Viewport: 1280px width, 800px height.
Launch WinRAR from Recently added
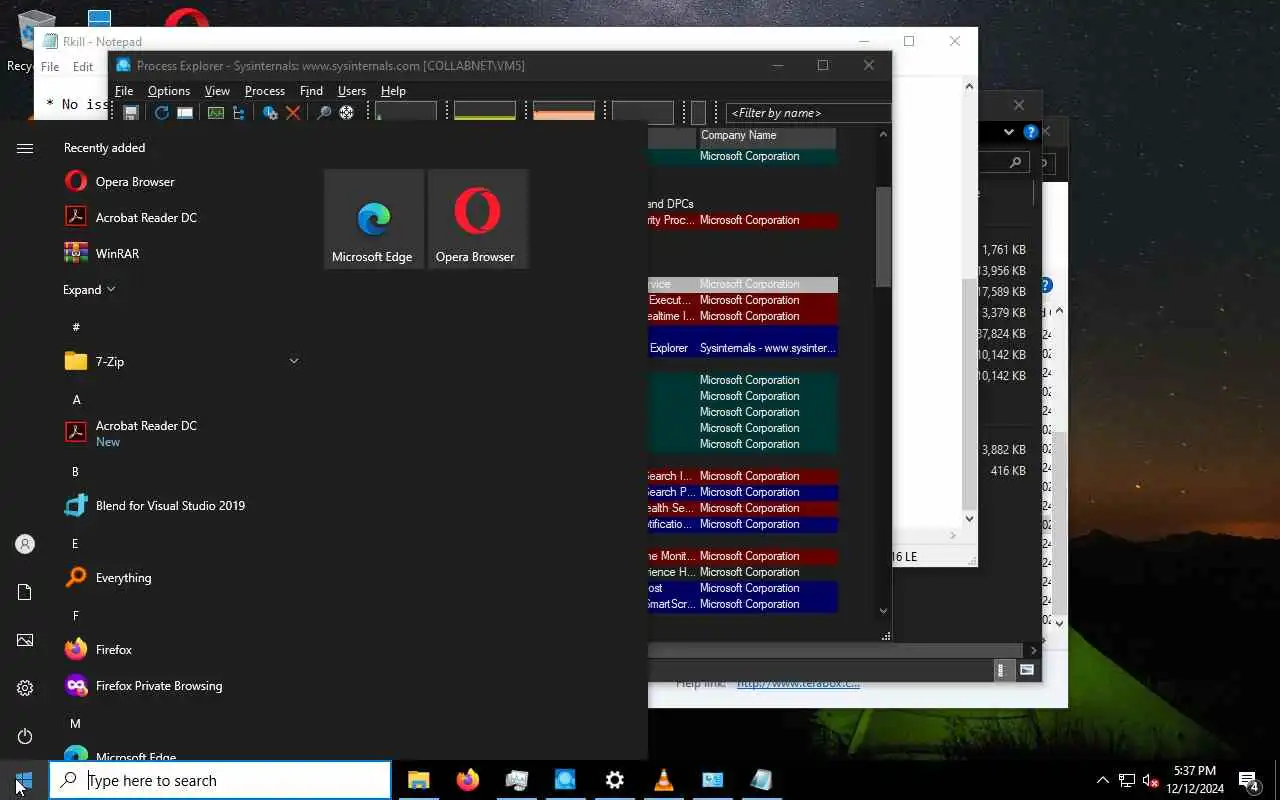pyautogui.click(x=117, y=254)
